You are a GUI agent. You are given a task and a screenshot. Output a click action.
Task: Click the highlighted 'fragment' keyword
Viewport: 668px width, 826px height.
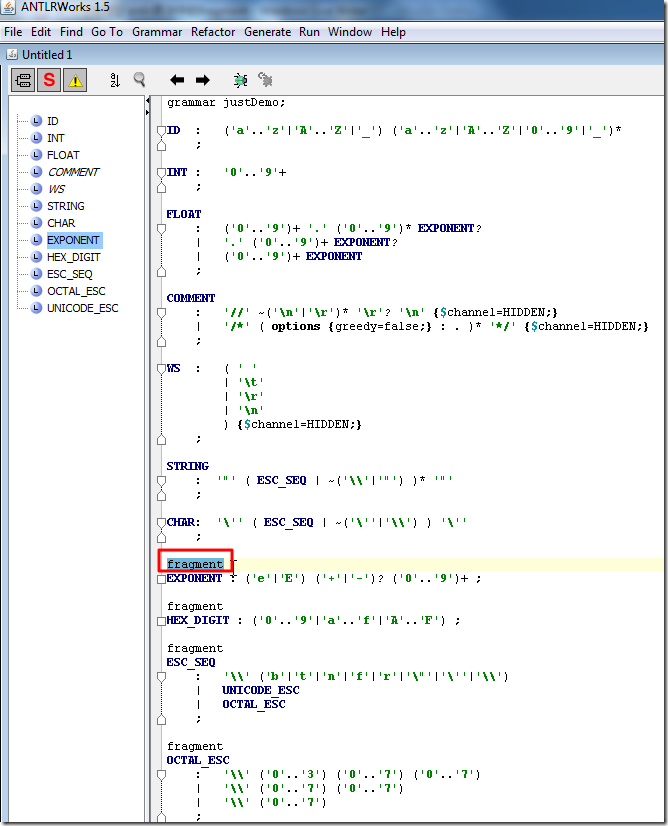(x=195, y=564)
